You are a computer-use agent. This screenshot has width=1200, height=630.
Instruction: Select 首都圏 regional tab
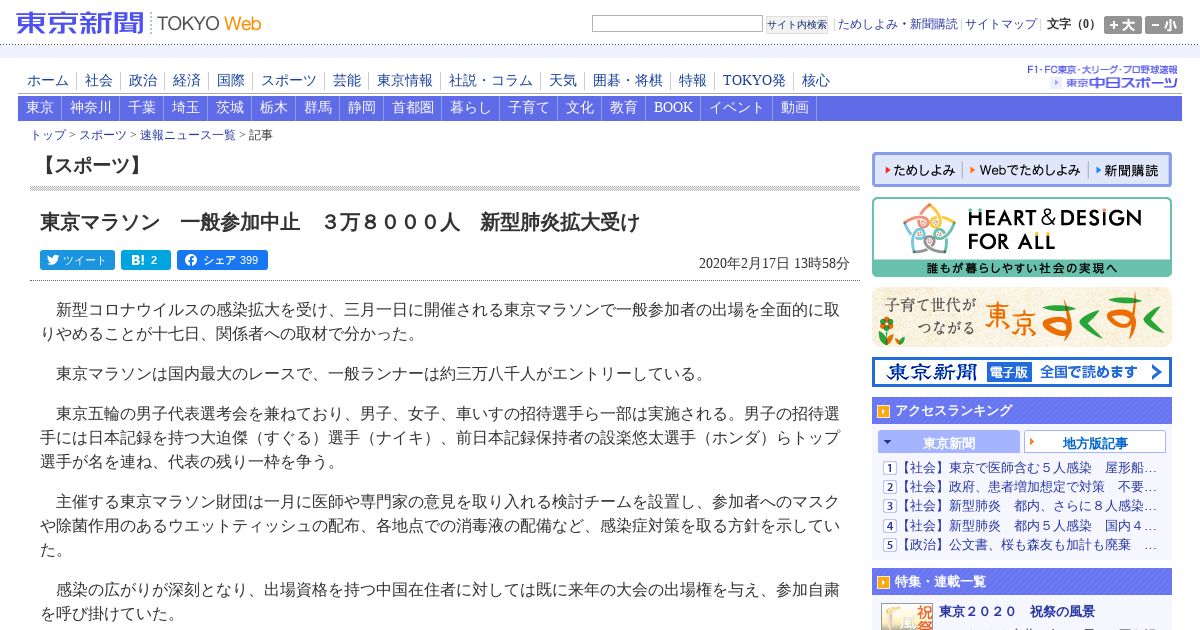point(413,108)
